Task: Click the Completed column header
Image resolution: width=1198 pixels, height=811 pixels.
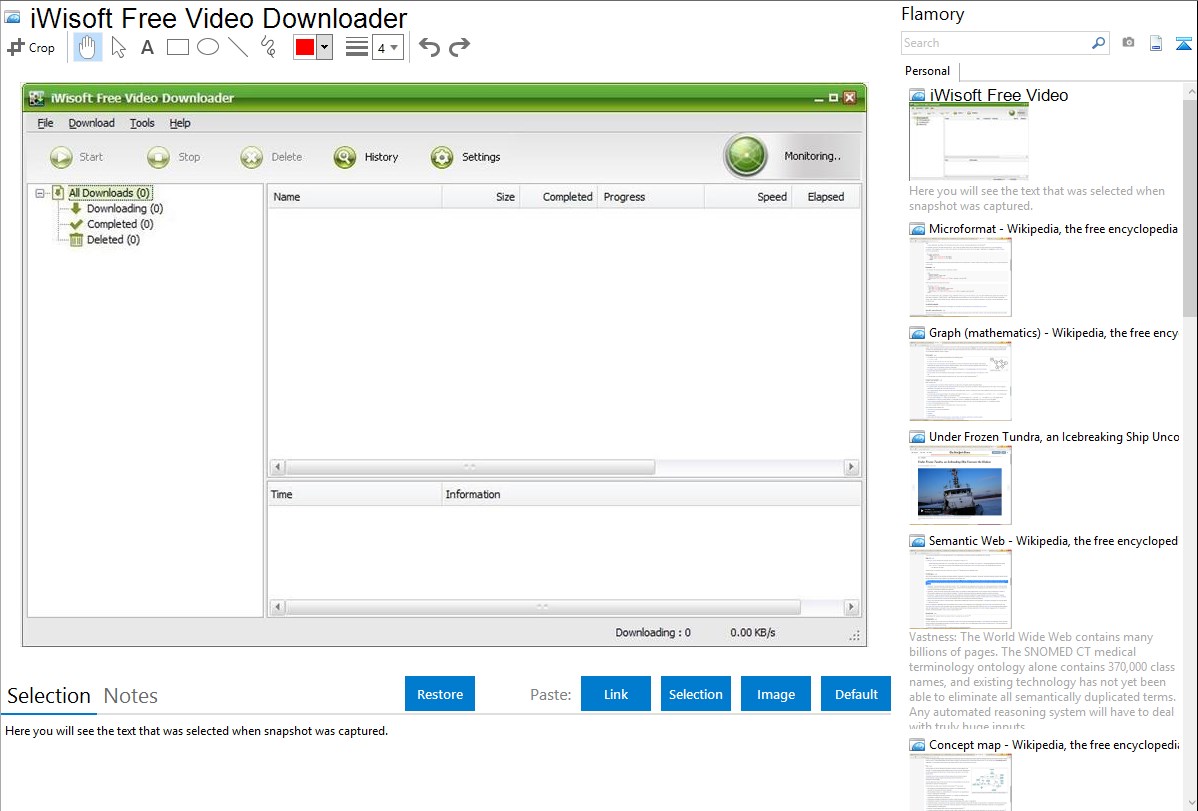Action: tap(559, 196)
